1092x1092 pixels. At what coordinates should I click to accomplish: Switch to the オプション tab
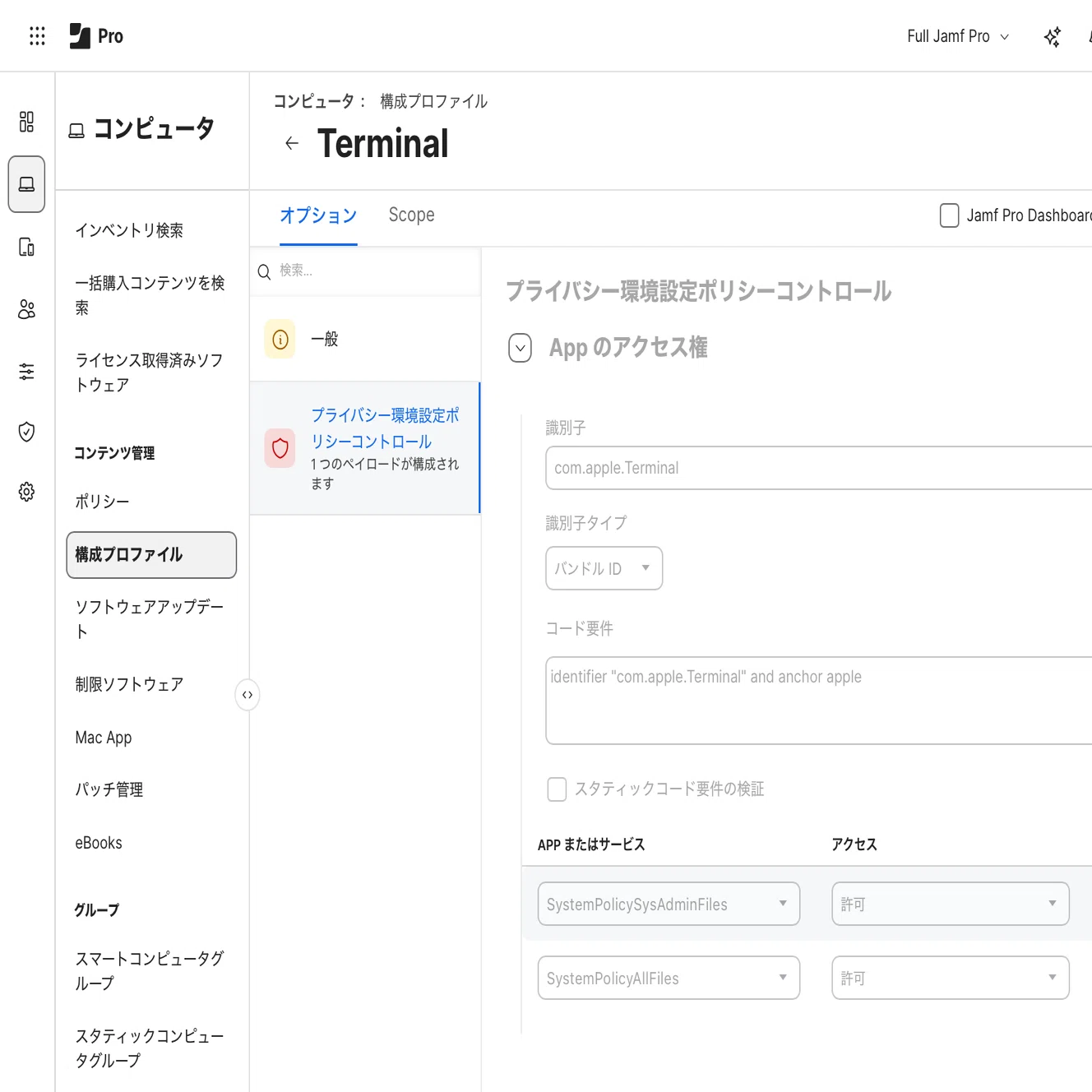[x=318, y=215]
